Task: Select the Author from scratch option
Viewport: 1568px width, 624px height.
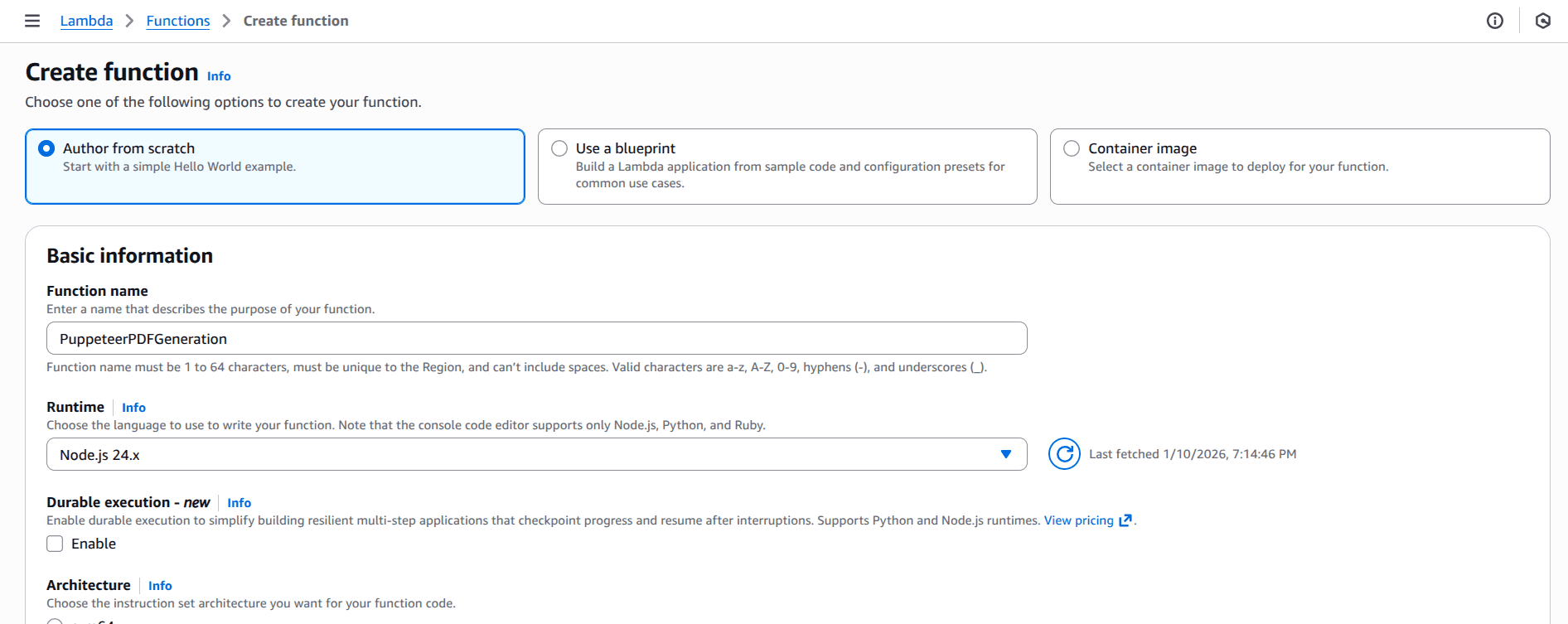Action: click(47, 148)
